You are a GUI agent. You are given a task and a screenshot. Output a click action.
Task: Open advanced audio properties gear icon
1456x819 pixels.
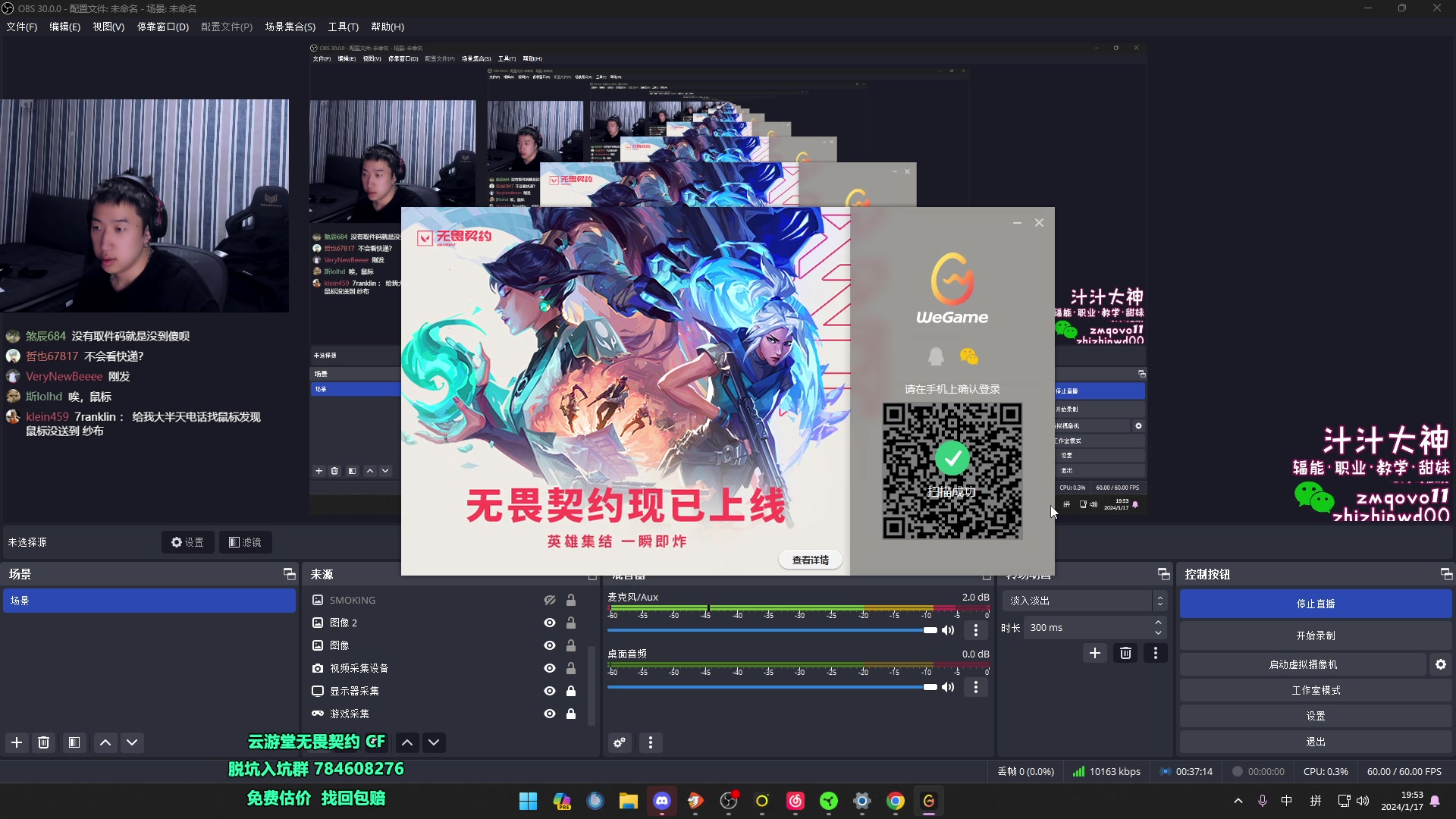tap(620, 742)
